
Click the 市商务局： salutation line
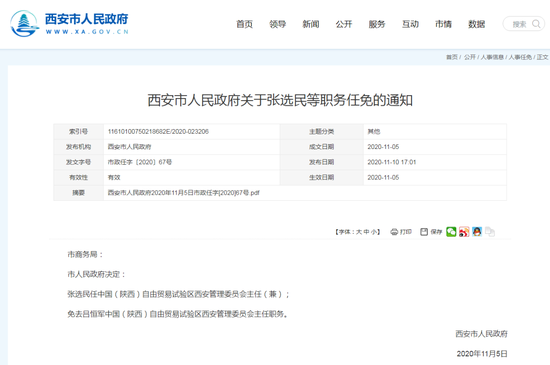[x=86, y=254]
